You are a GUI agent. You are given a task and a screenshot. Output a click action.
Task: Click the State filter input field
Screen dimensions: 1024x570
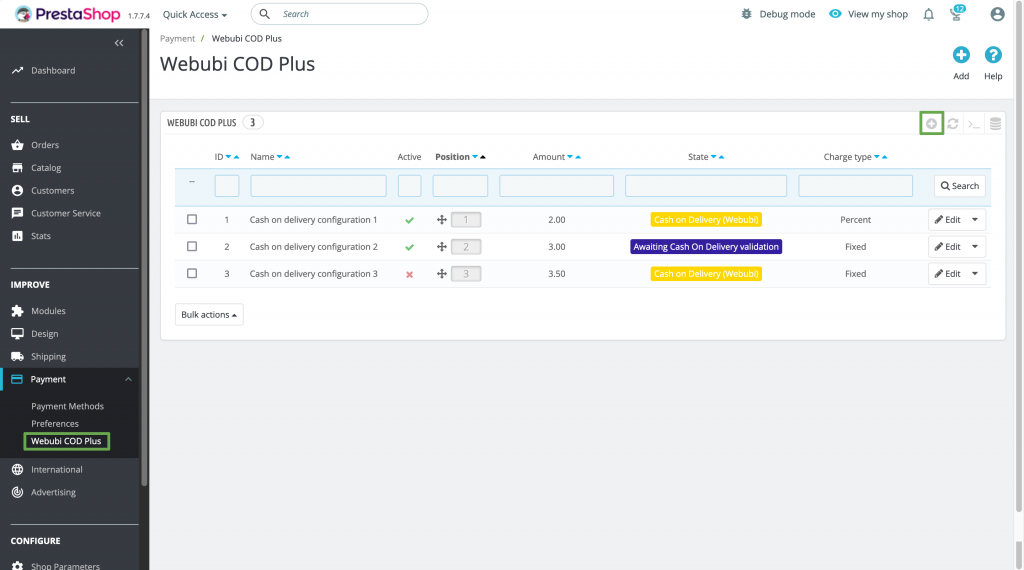[x=706, y=186]
